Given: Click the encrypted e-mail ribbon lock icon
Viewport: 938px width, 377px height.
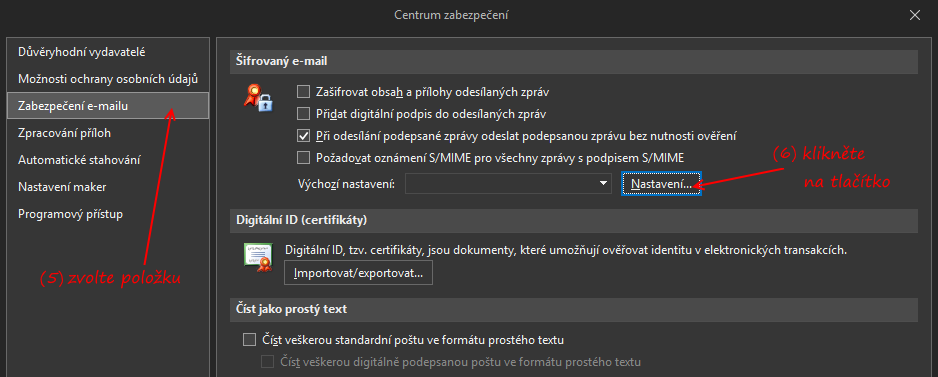Looking at the screenshot, I should (x=258, y=99).
